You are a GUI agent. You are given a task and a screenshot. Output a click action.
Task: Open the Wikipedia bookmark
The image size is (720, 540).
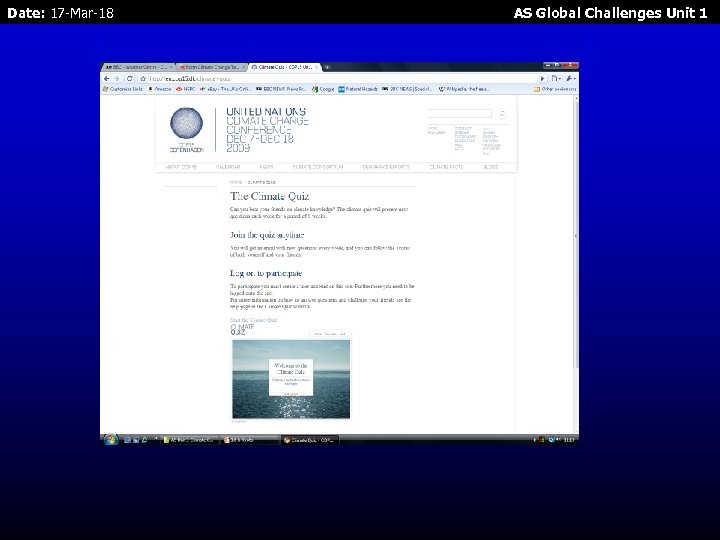click(464, 89)
